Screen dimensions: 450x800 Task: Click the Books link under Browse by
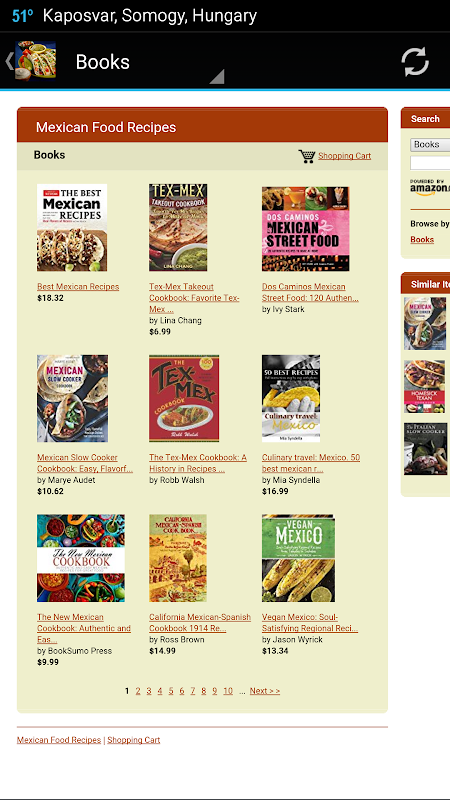coord(422,239)
